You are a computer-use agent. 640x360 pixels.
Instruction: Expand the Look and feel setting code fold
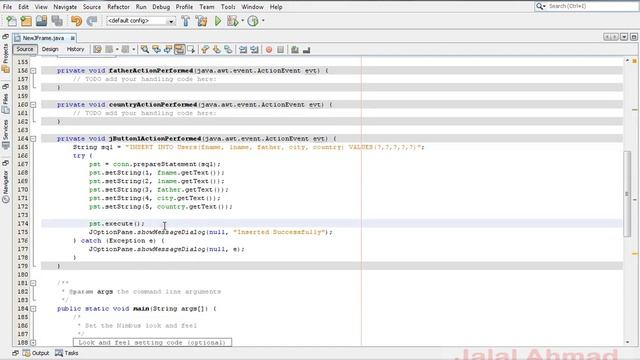coord(33,342)
